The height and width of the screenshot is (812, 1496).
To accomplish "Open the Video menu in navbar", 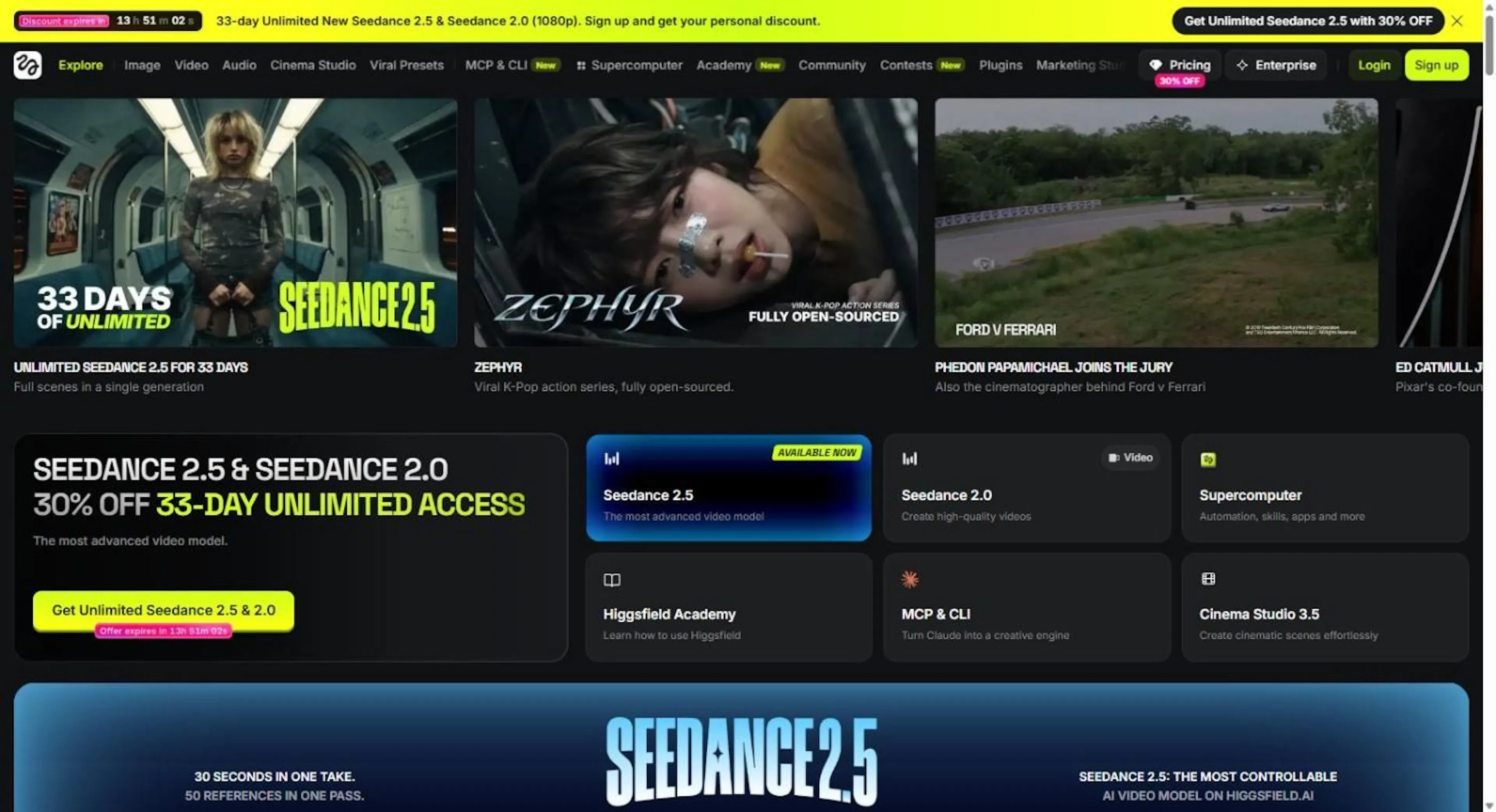I will coord(192,65).
